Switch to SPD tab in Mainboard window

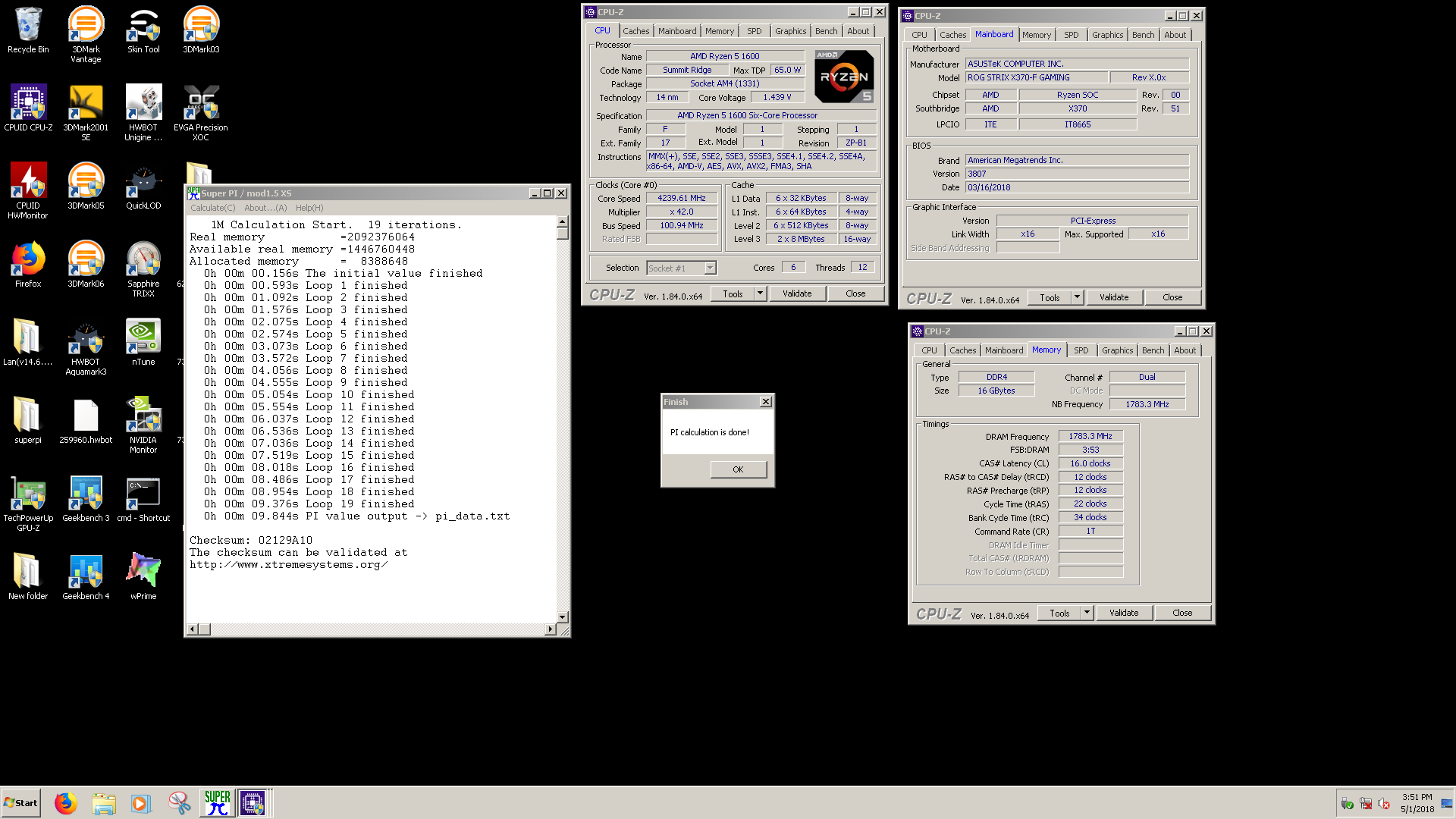click(1071, 35)
